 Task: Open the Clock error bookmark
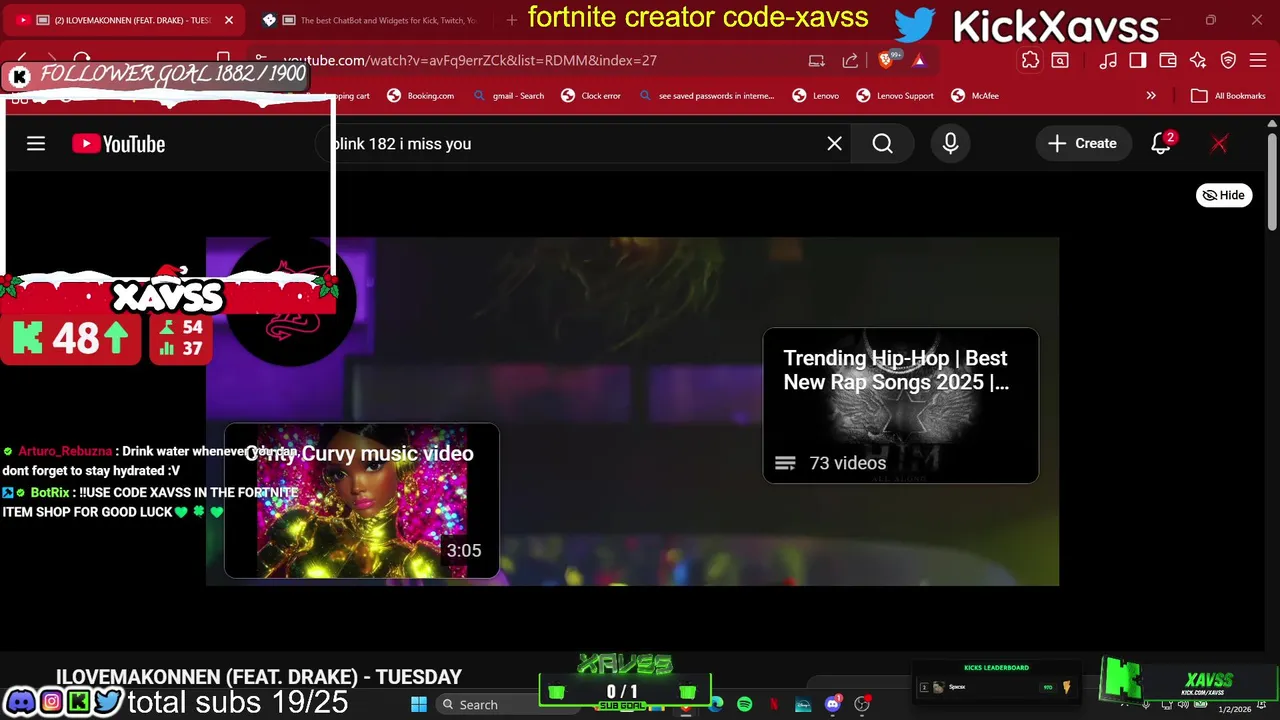(x=591, y=96)
